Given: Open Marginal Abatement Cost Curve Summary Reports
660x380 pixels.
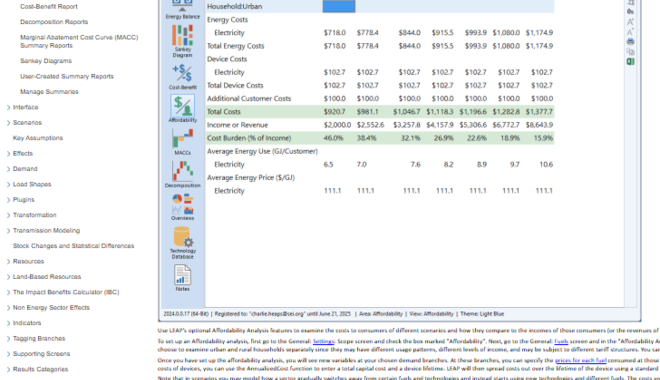Looking at the screenshot, I should (x=79, y=41).
